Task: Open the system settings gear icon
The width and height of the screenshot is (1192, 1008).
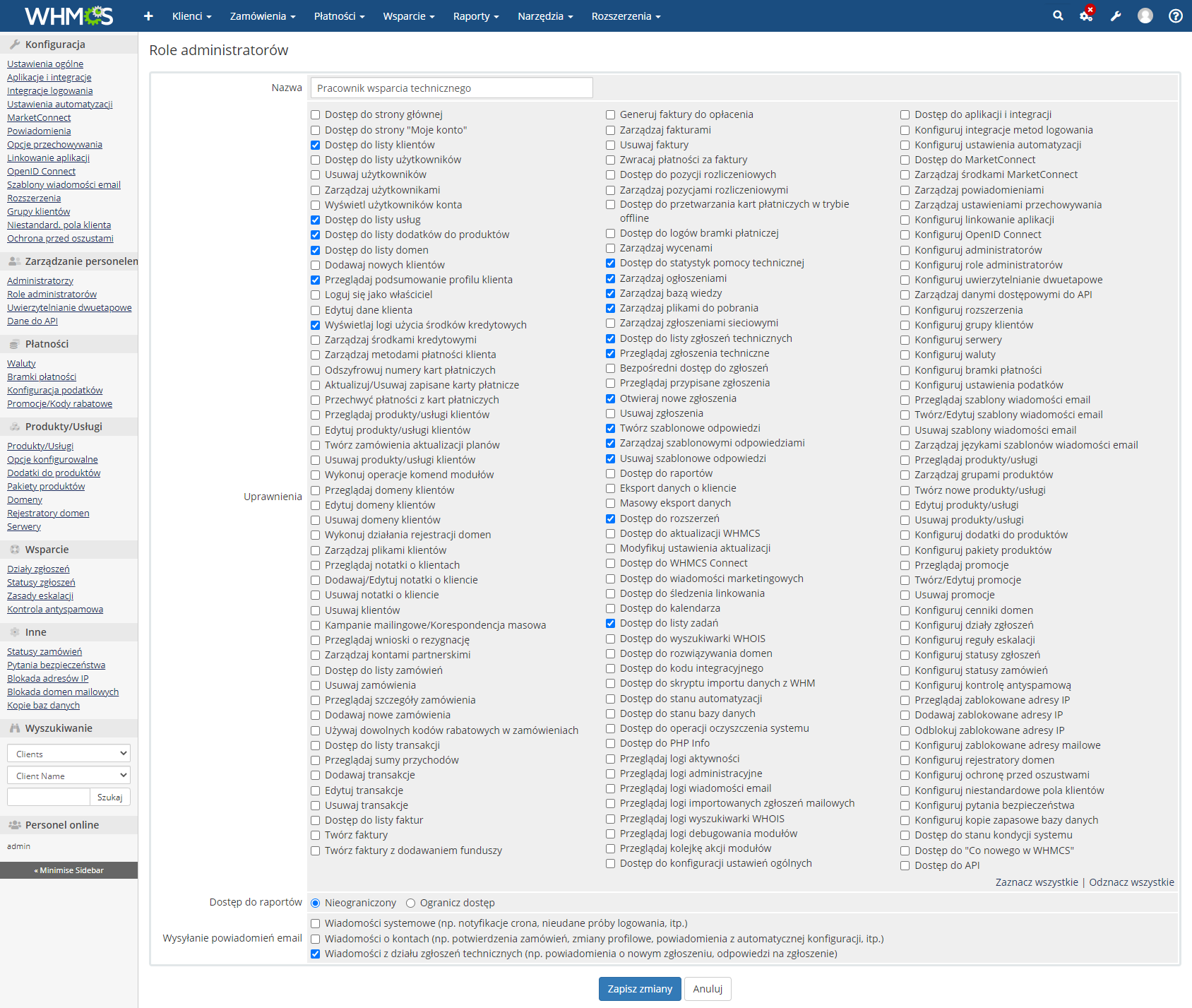Action: pyautogui.click(x=1086, y=16)
